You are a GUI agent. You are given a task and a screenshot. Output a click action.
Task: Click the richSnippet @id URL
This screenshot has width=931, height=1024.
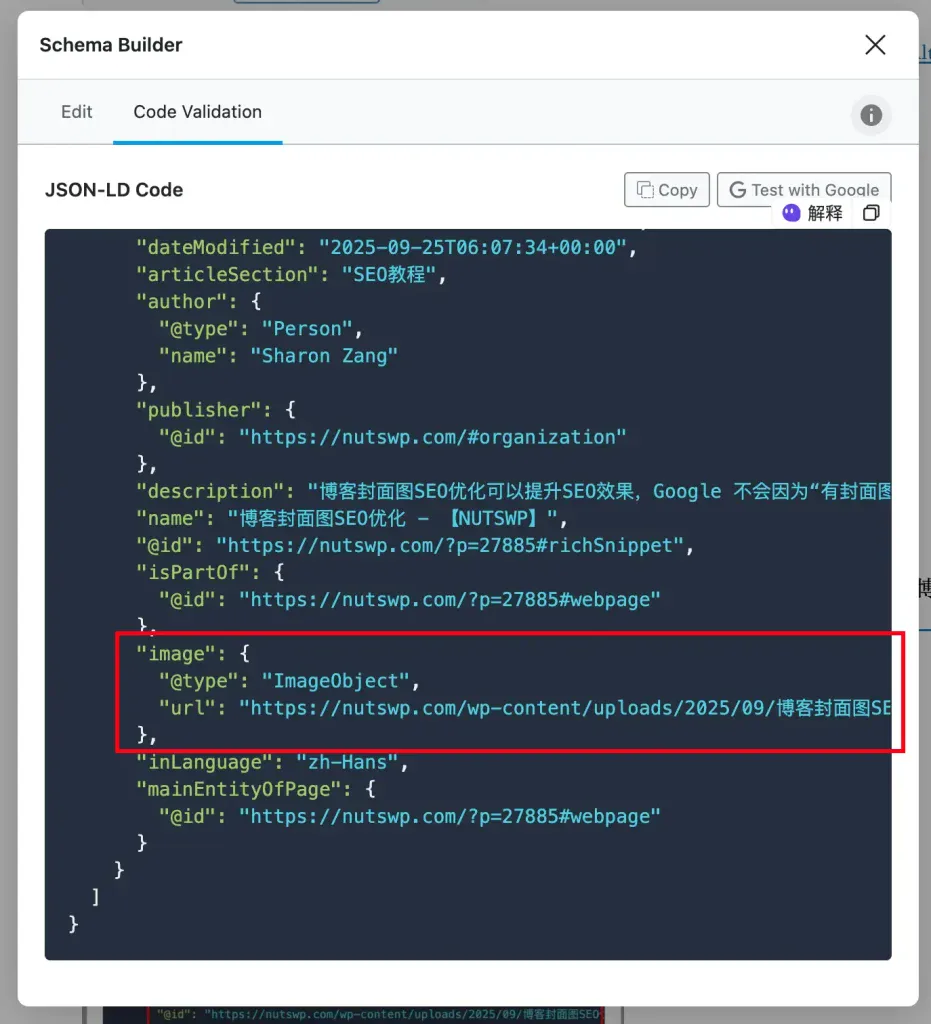(455, 545)
